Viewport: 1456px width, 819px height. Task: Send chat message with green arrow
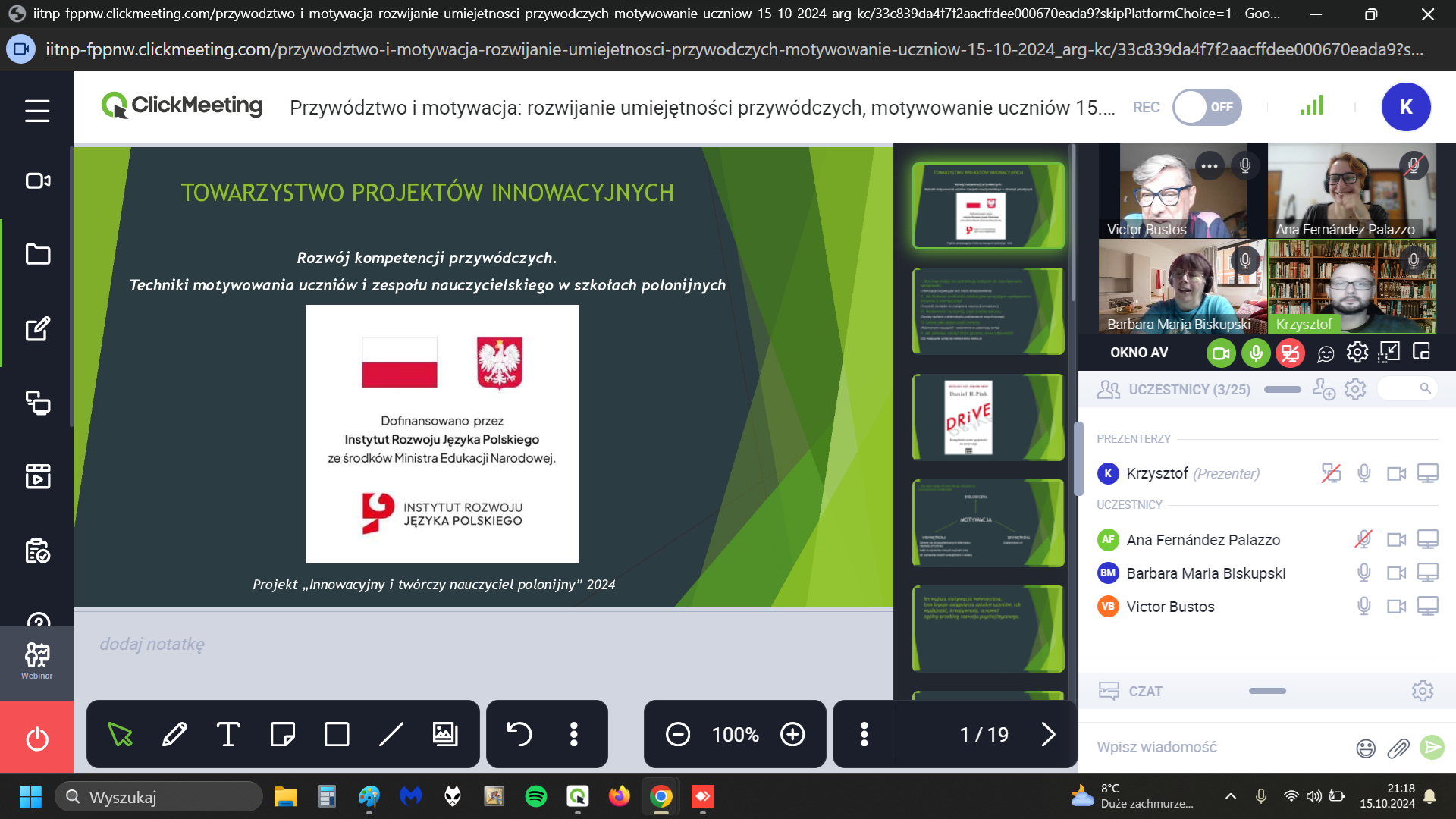point(1432,747)
